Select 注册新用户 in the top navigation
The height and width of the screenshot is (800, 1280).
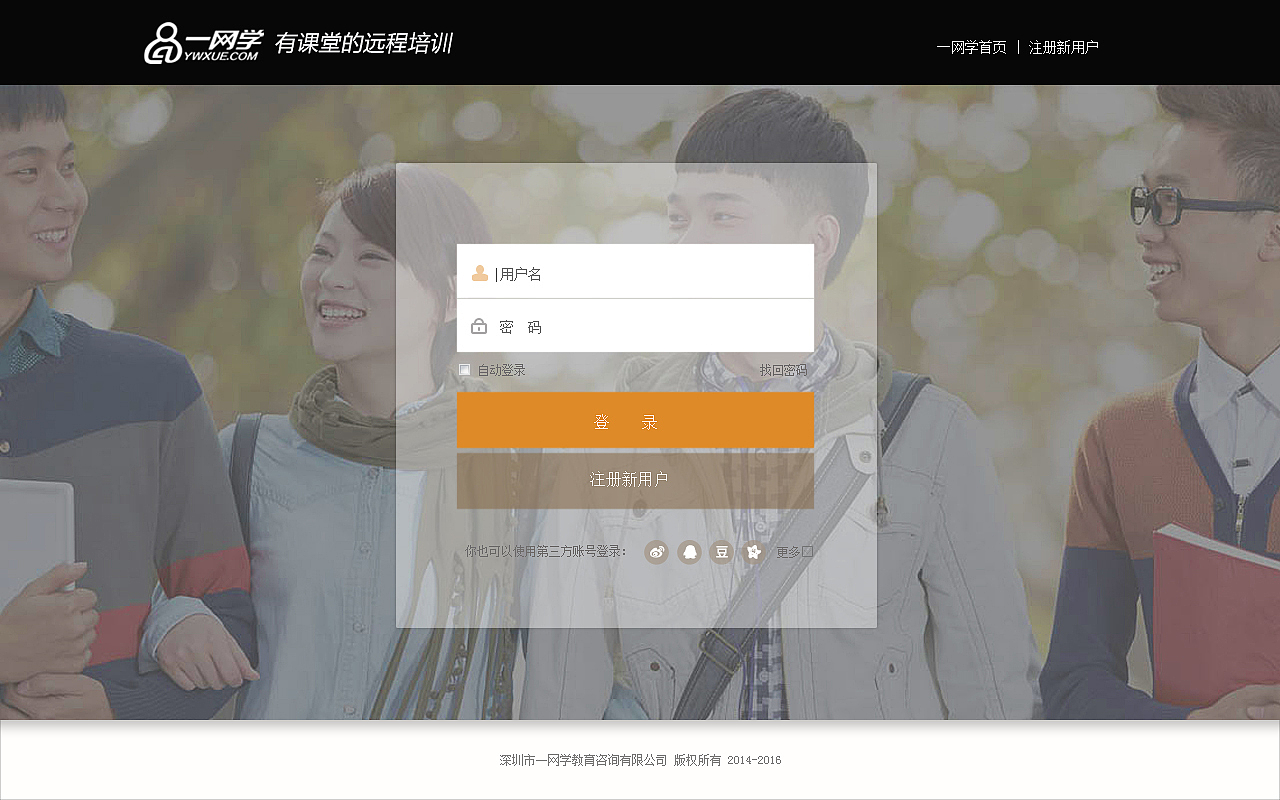[x=1063, y=46]
